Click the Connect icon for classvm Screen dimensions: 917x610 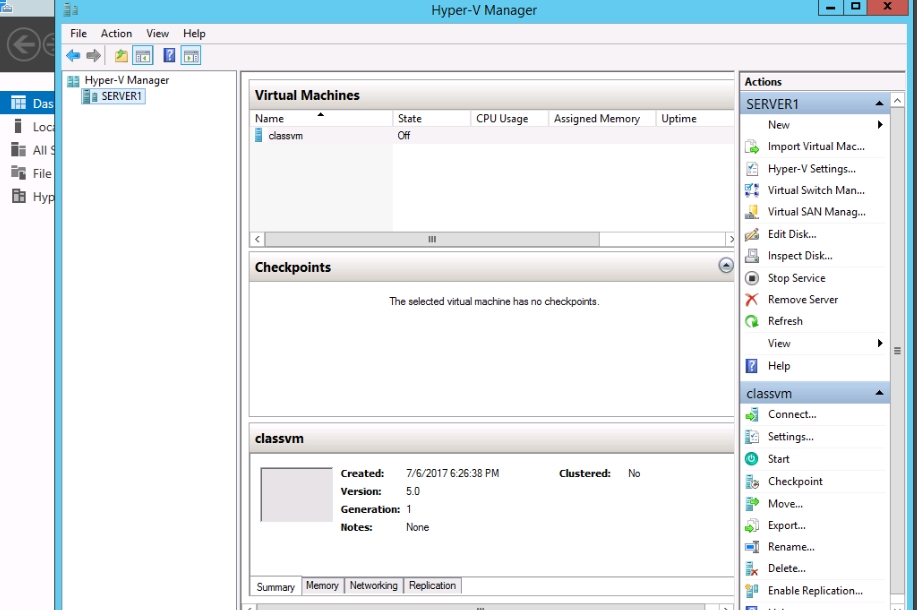coord(752,415)
